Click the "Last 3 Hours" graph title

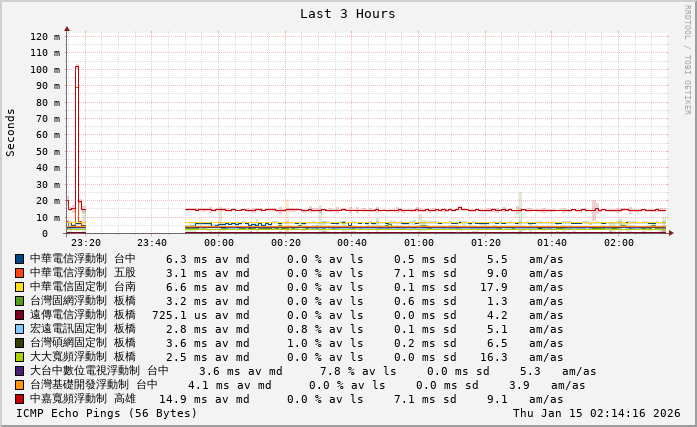(x=347, y=14)
